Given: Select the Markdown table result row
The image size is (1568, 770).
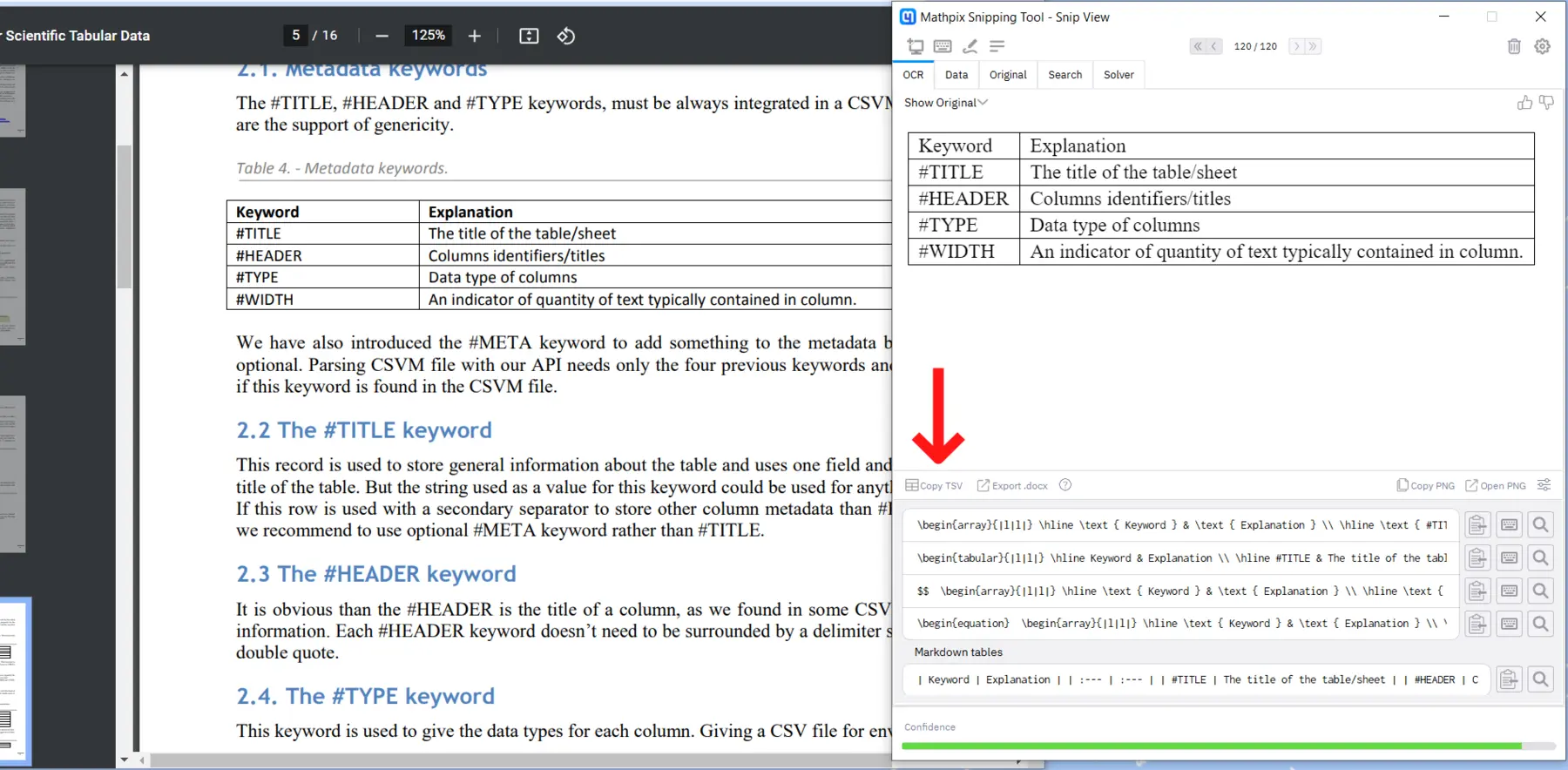Looking at the screenshot, I should point(1197,679).
